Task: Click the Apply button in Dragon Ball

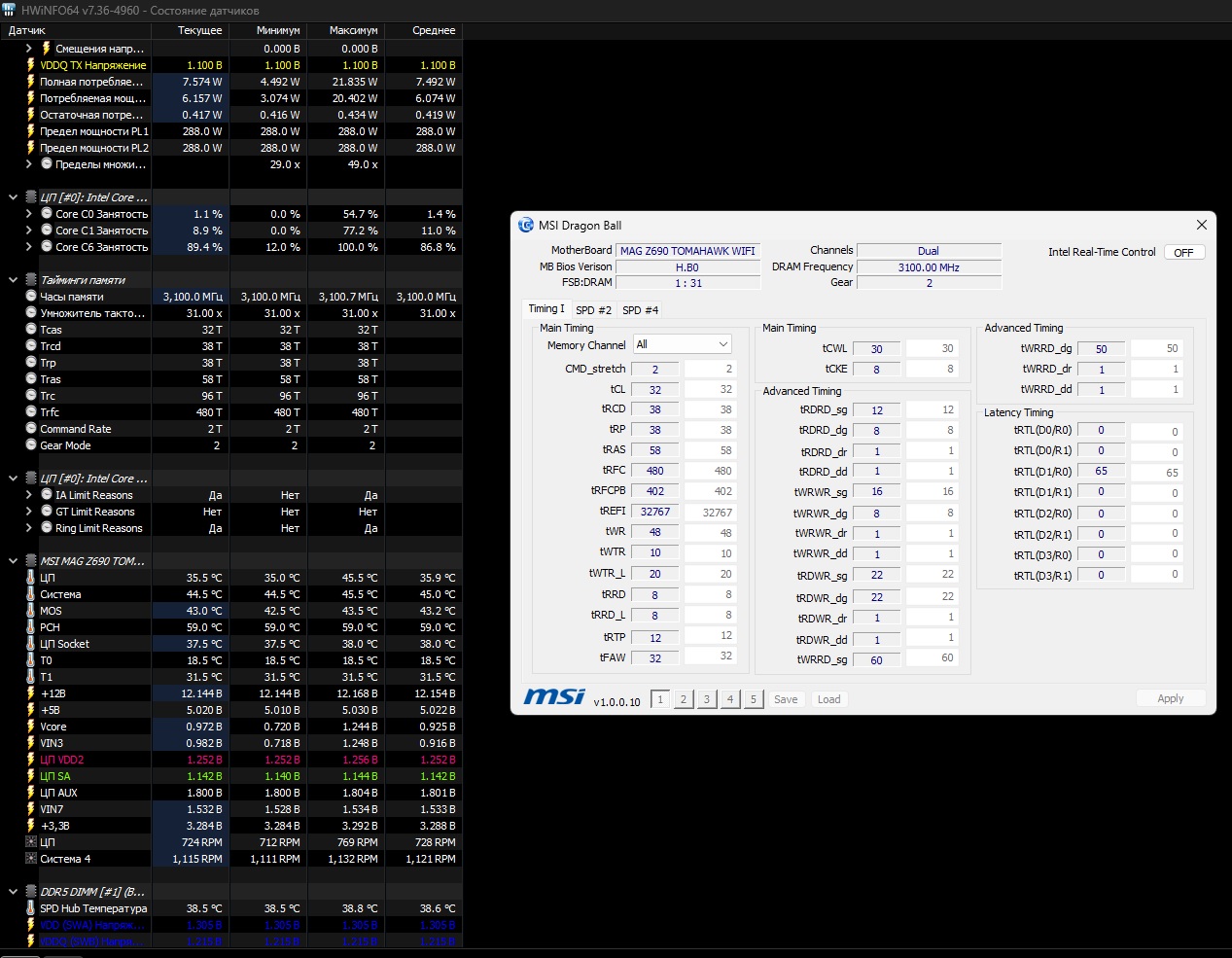Action: point(1171,698)
